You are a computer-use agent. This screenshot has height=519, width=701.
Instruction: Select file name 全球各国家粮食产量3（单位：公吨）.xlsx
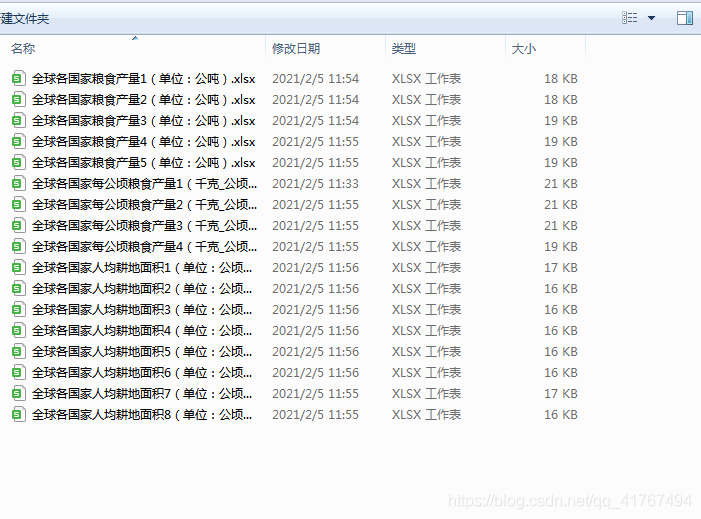pos(144,121)
